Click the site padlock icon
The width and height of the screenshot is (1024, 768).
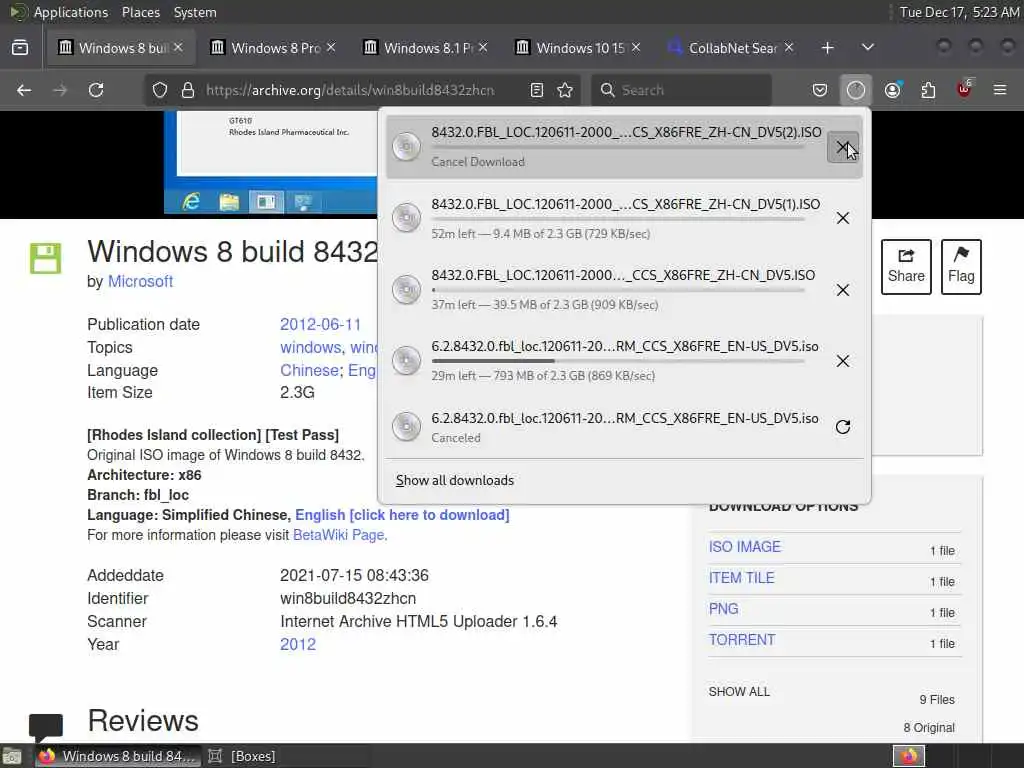coord(188,90)
